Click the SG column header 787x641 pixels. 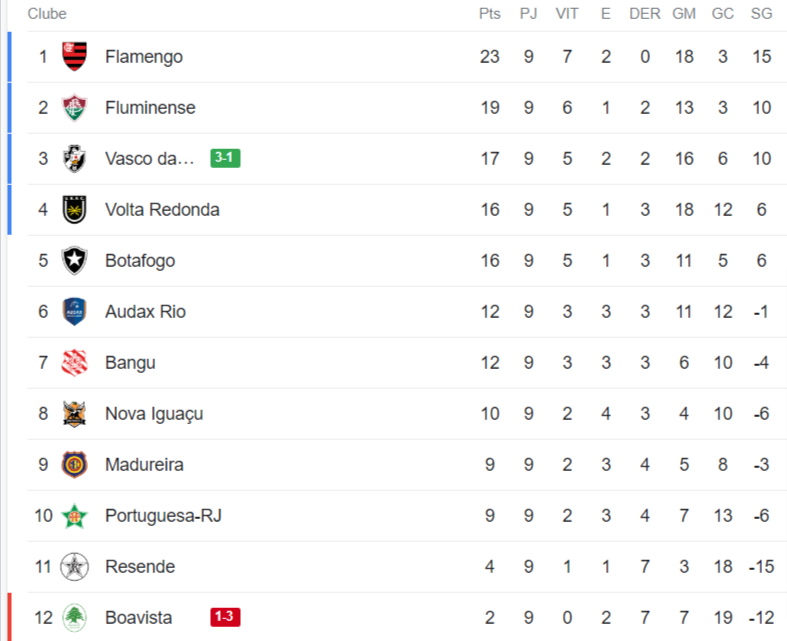(761, 14)
